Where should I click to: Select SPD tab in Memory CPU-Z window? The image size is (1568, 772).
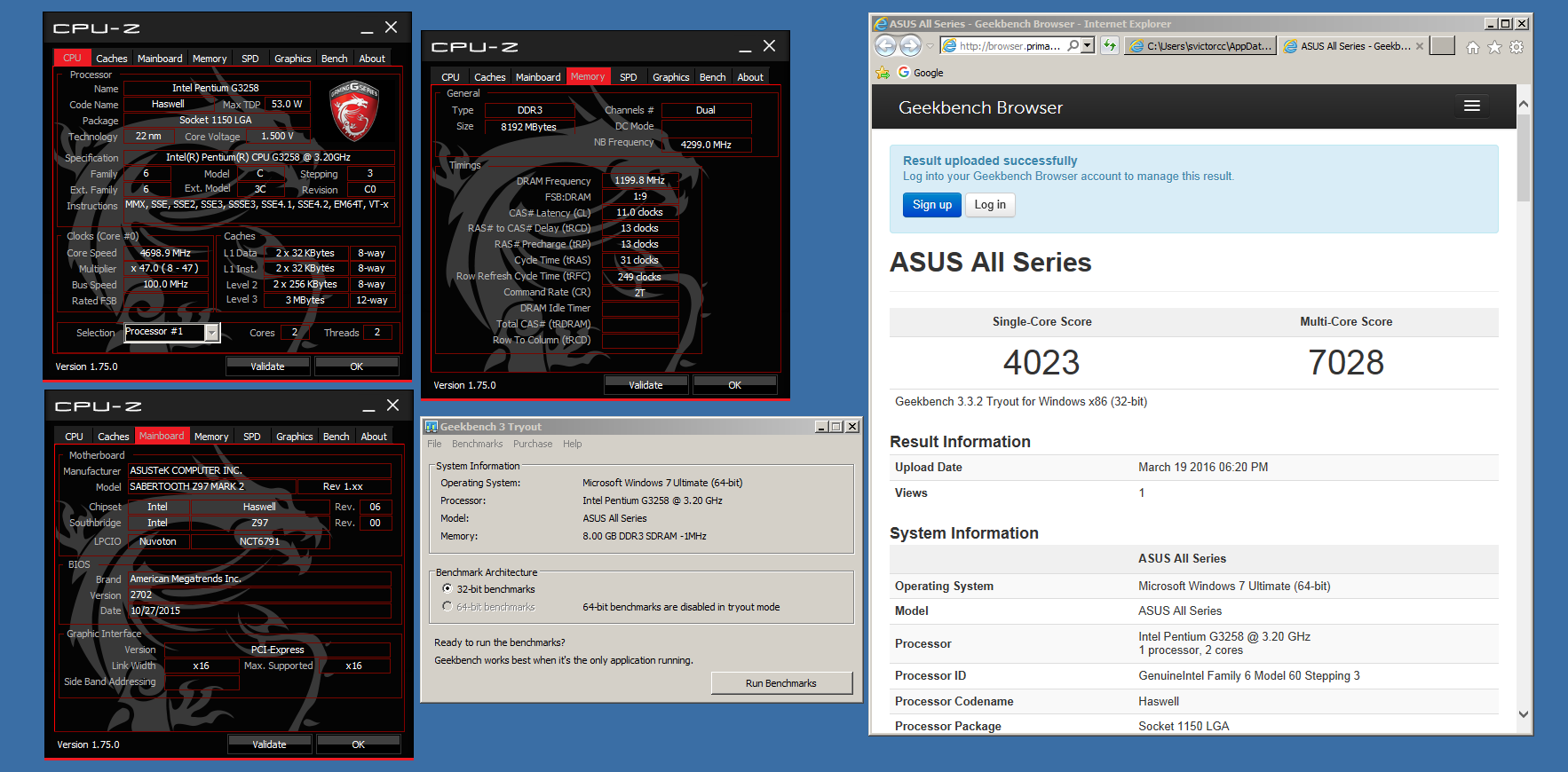pyautogui.click(x=629, y=77)
